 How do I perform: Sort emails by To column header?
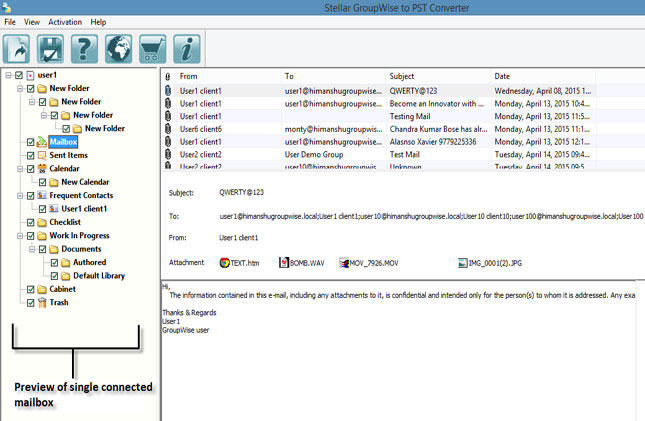333,77
